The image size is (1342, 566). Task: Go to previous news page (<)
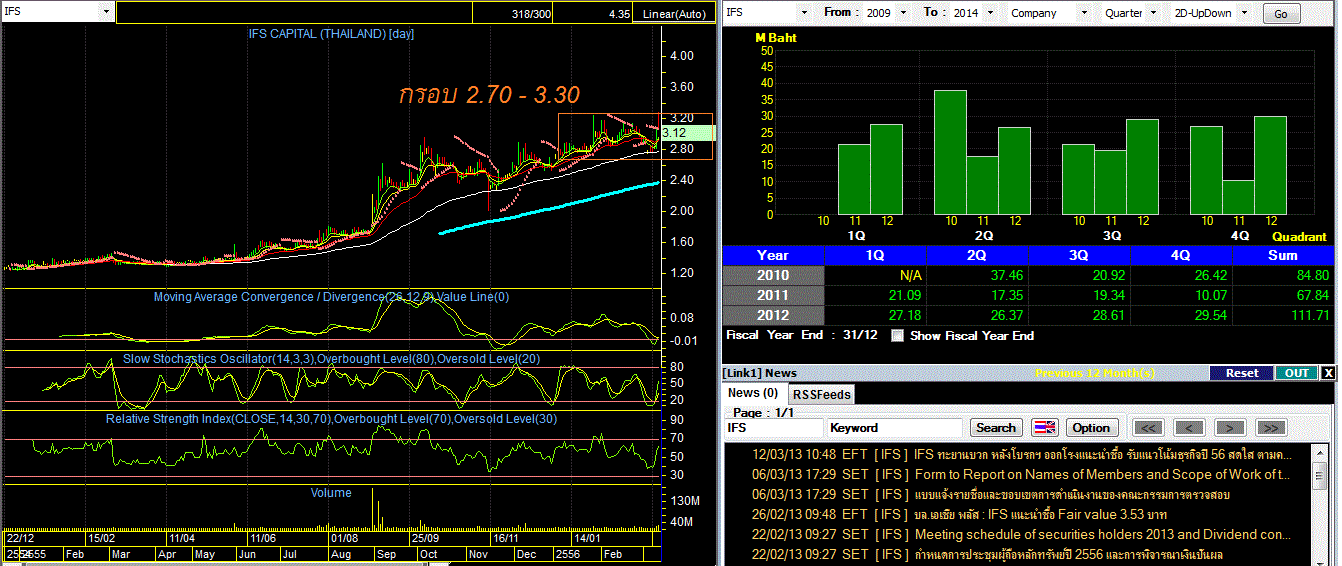(x=1188, y=428)
